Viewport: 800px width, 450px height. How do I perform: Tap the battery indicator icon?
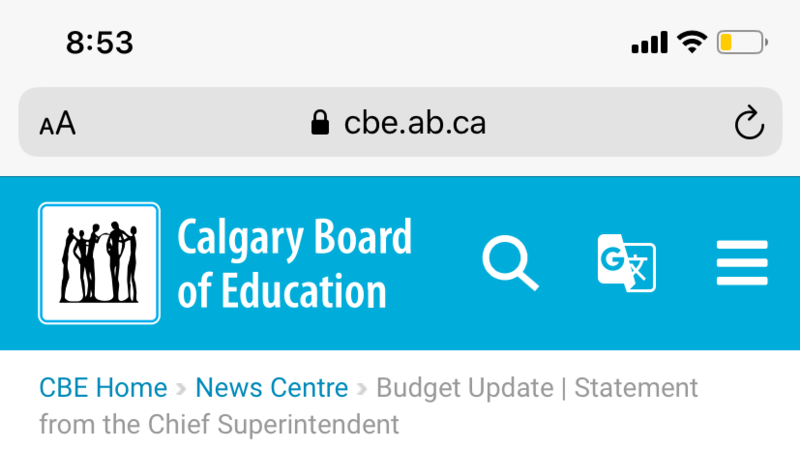tap(741, 42)
